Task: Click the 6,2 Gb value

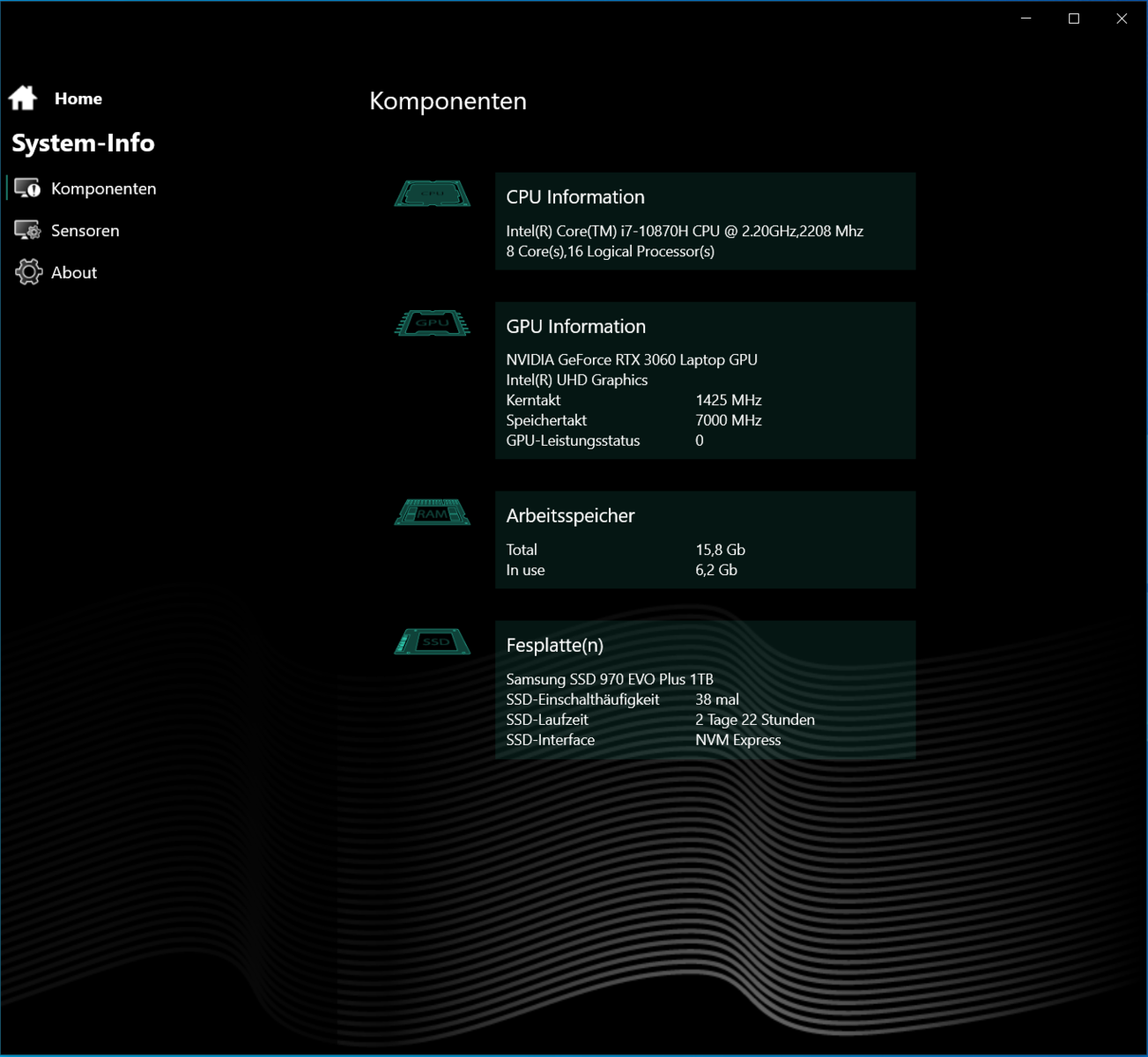Action: (x=716, y=570)
